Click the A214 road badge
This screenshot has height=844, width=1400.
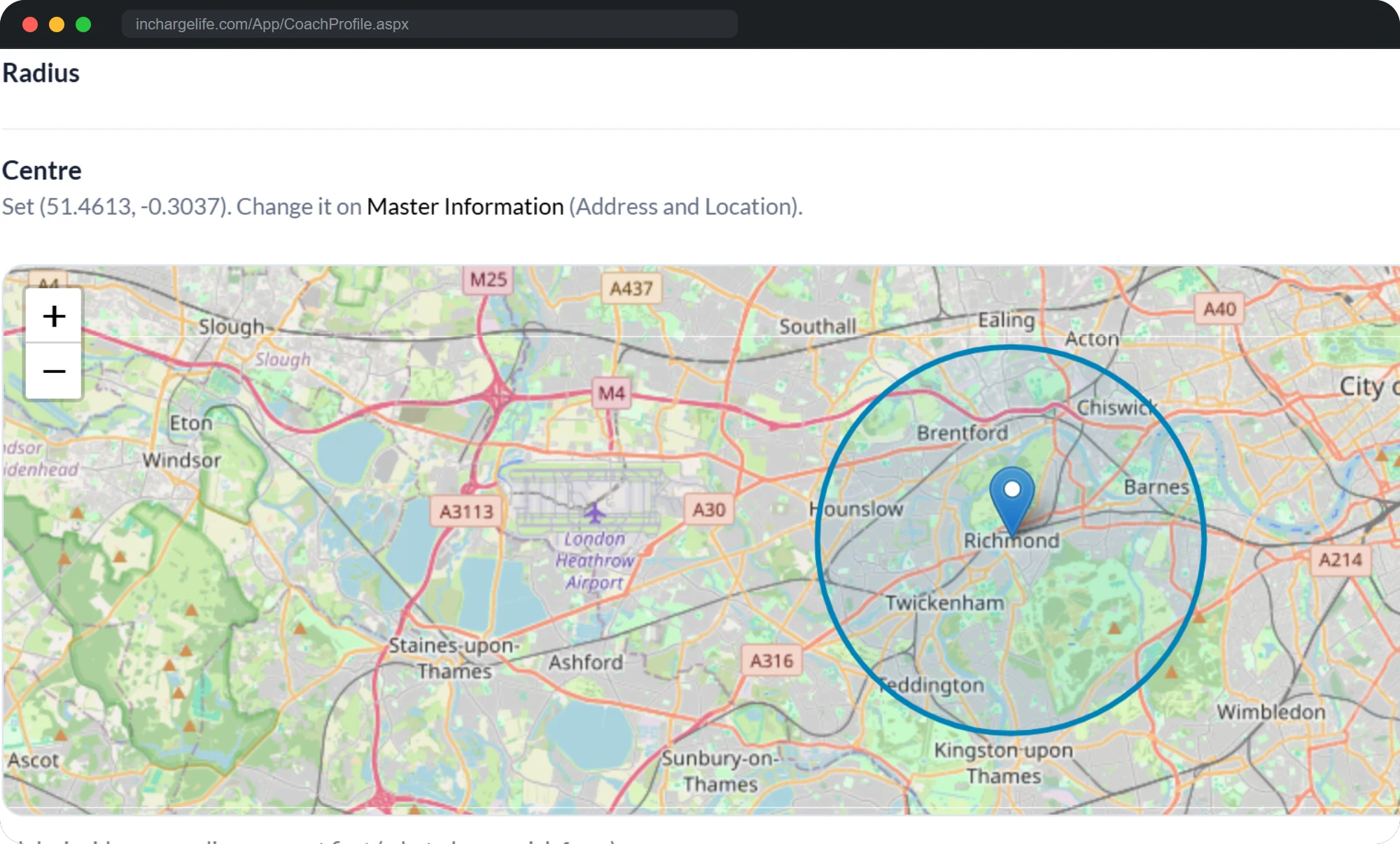pos(1340,560)
